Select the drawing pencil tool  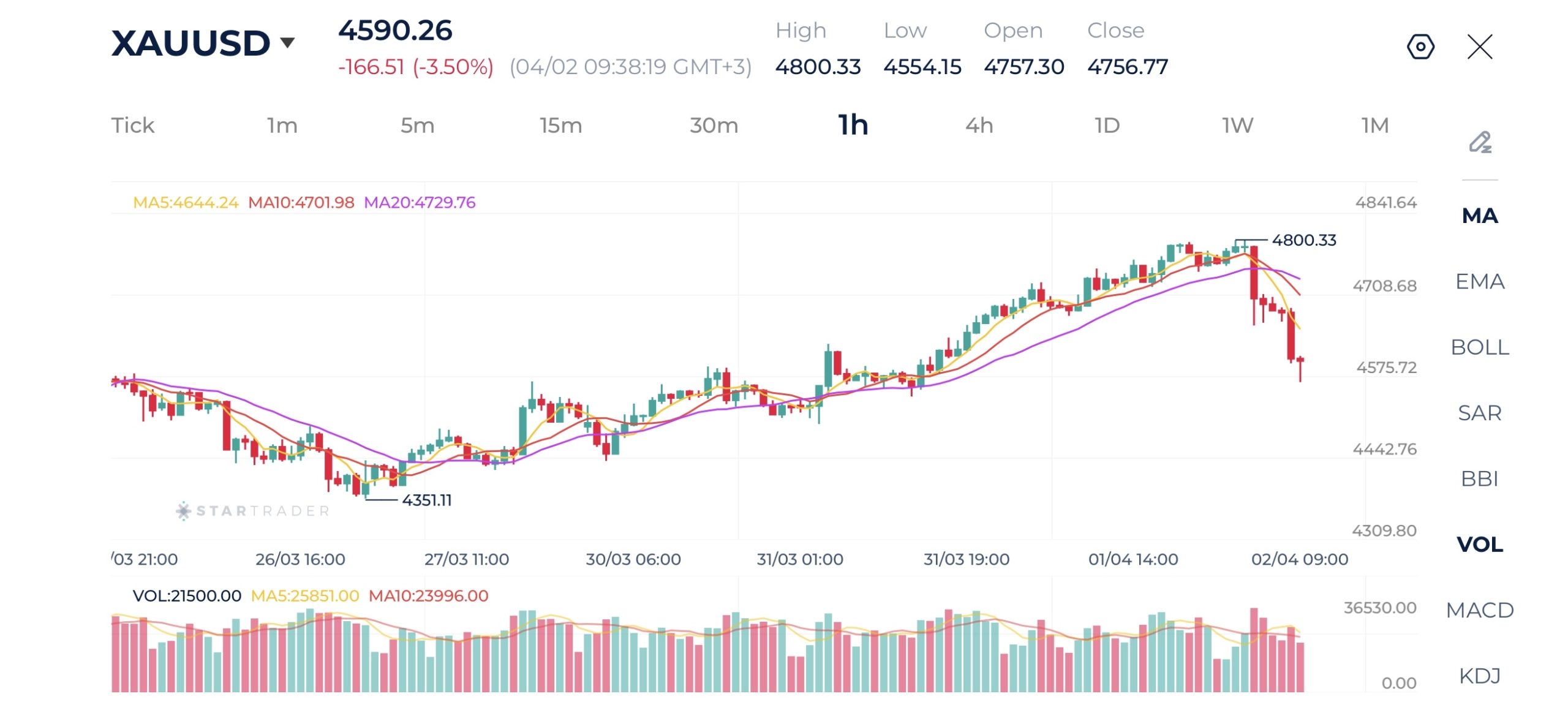[x=1480, y=142]
